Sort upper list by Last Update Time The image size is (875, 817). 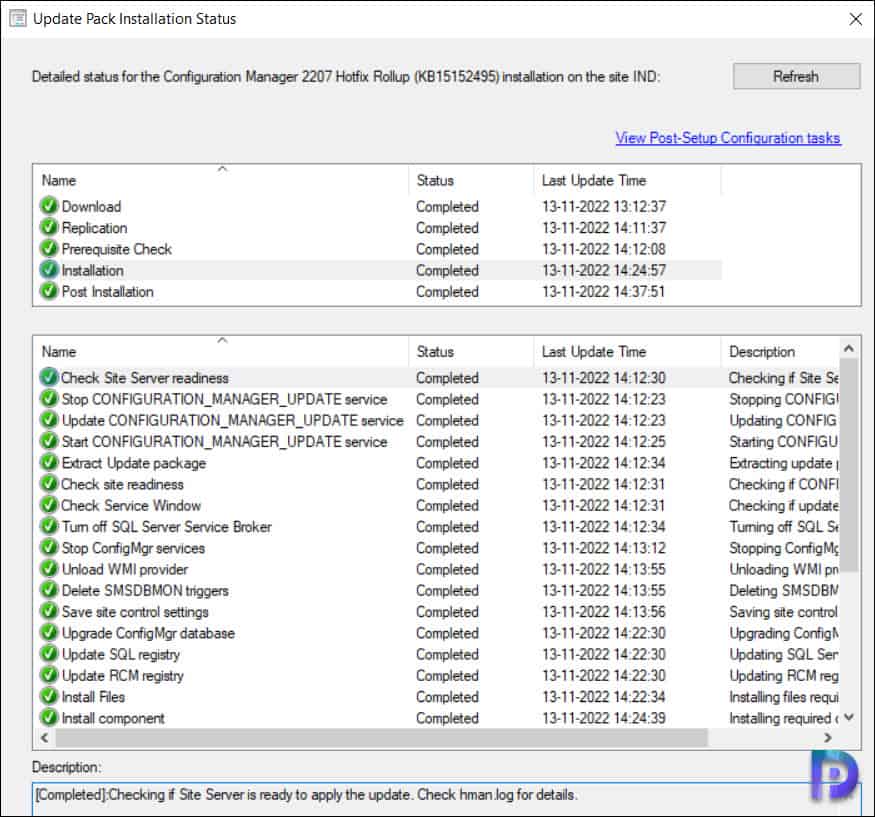click(x=627, y=180)
